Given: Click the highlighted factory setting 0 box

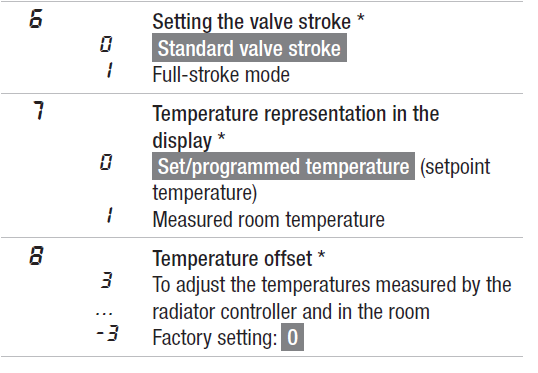Looking at the screenshot, I should click(293, 337).
